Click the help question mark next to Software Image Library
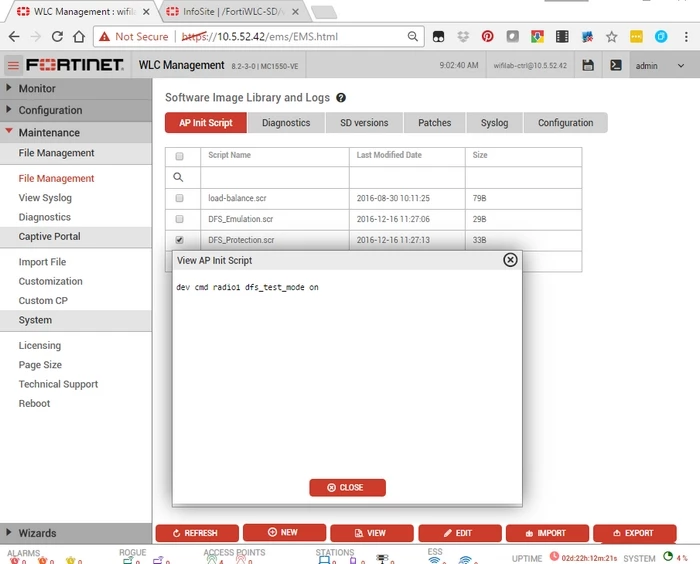 pos(341,98)
